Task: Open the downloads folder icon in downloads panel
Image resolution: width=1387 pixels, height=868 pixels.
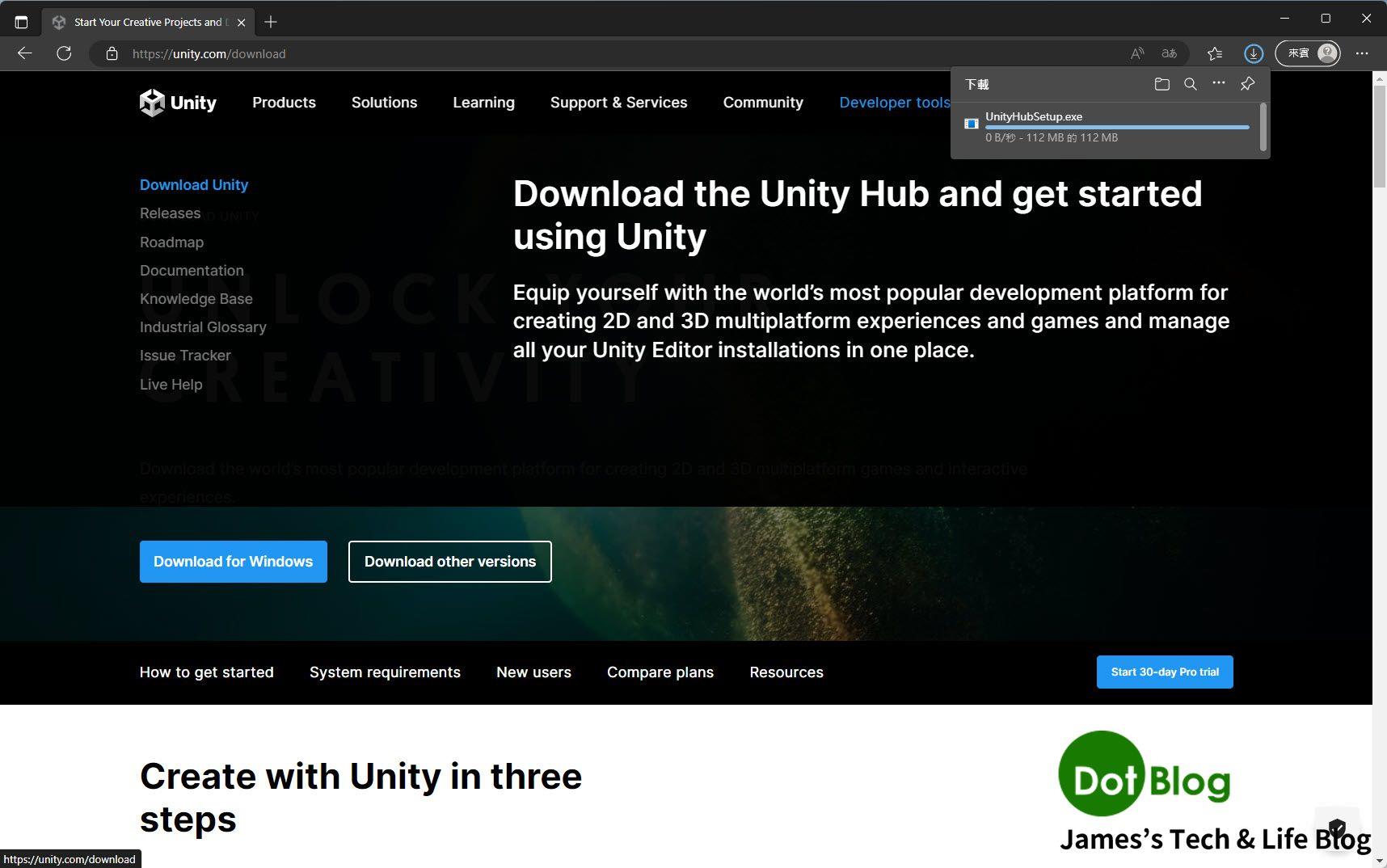Action: 1161,83
